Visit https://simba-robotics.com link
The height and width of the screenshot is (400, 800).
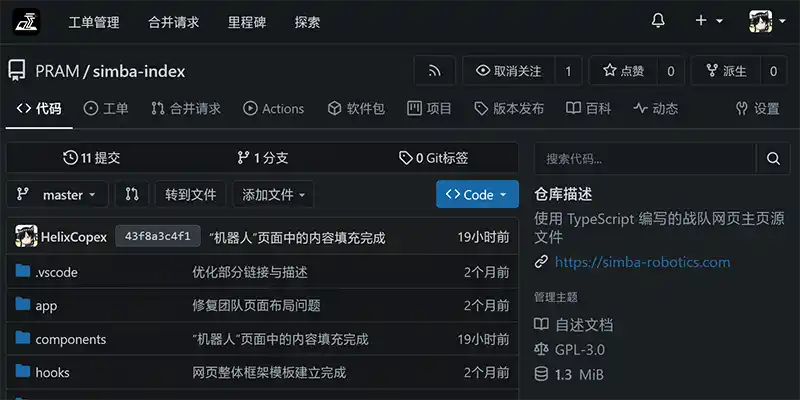(642, 262)
